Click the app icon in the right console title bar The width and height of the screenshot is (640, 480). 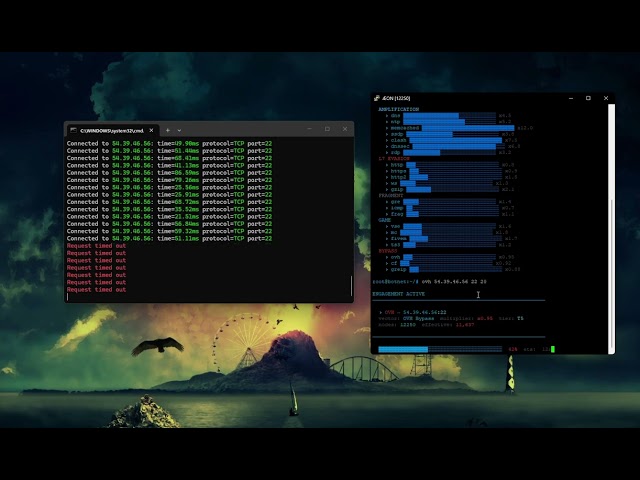(377, 98)
